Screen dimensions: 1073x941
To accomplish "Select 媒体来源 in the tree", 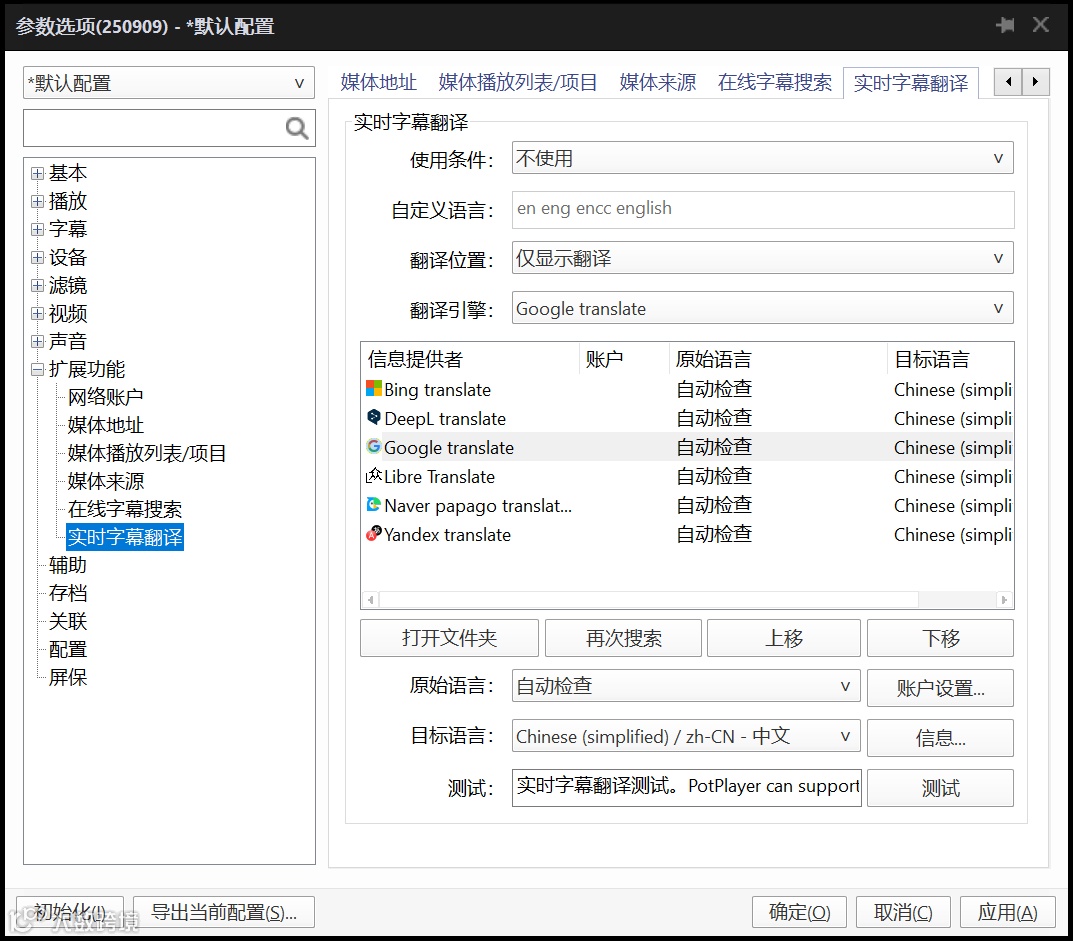I will pyautogui.click(x=105, y=481).
